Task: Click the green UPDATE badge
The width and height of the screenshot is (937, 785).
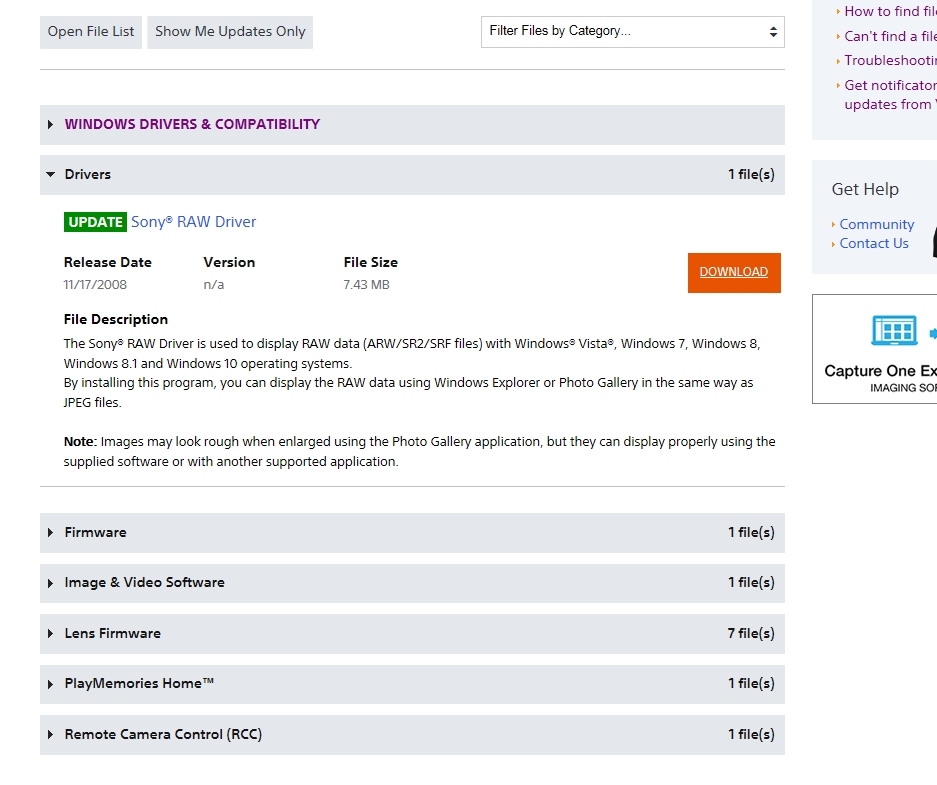Action: pos(95,222)
